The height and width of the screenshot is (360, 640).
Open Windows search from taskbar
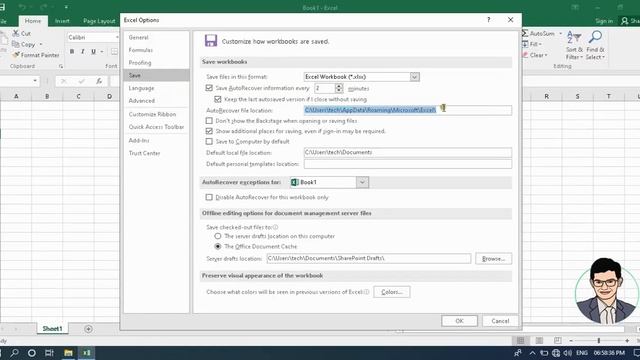click(x=15, y=353)
